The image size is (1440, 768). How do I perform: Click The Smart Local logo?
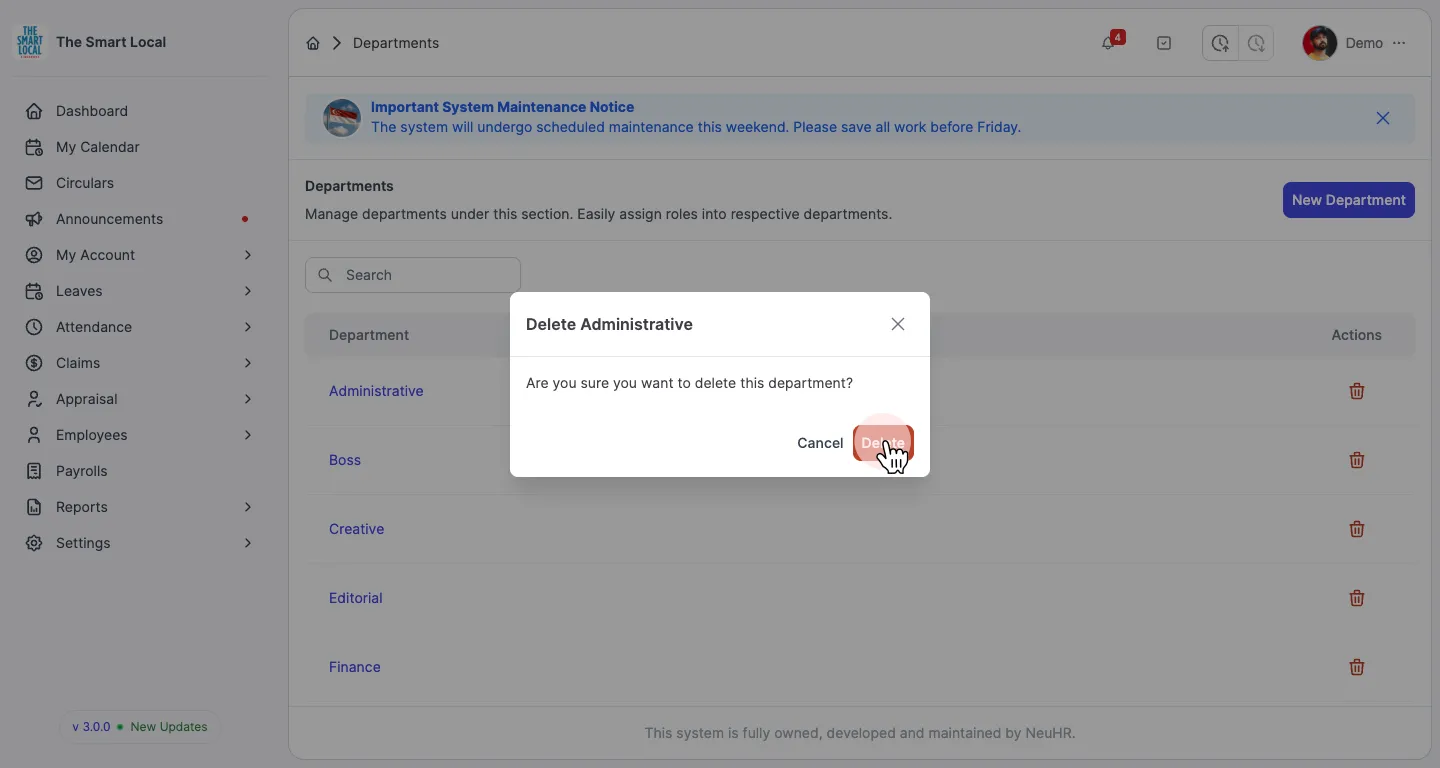click(30, 42)
